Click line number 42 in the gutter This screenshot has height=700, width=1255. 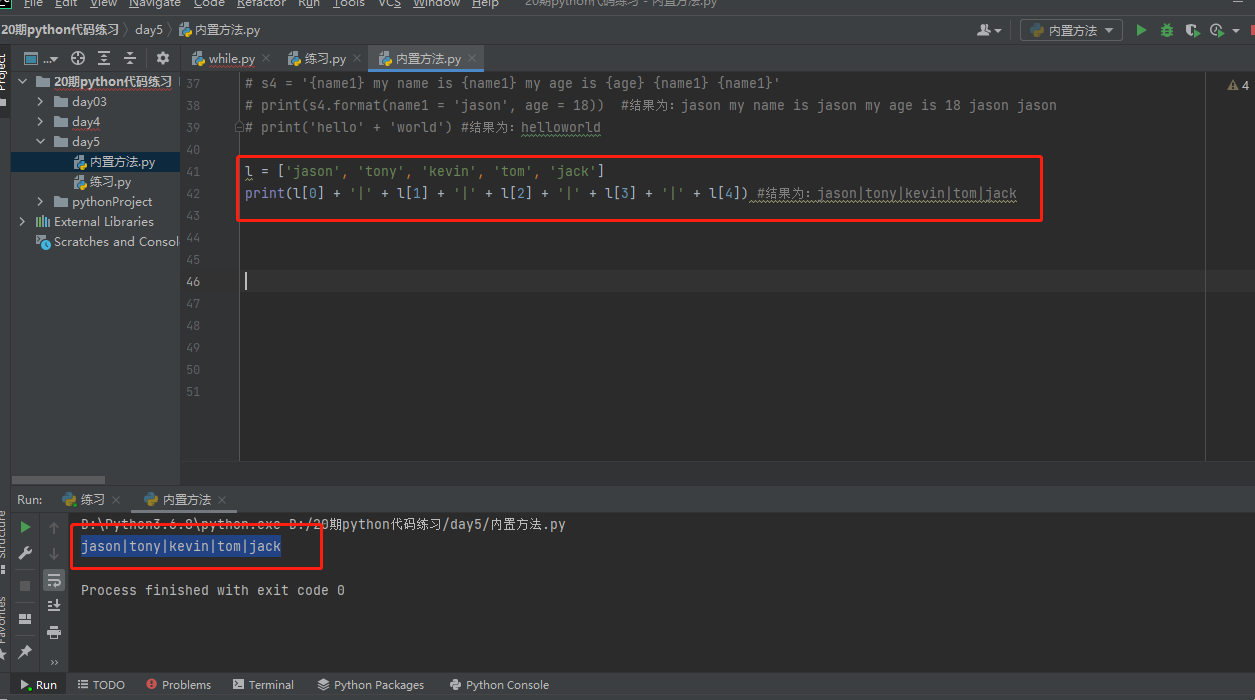click(193, 193)
